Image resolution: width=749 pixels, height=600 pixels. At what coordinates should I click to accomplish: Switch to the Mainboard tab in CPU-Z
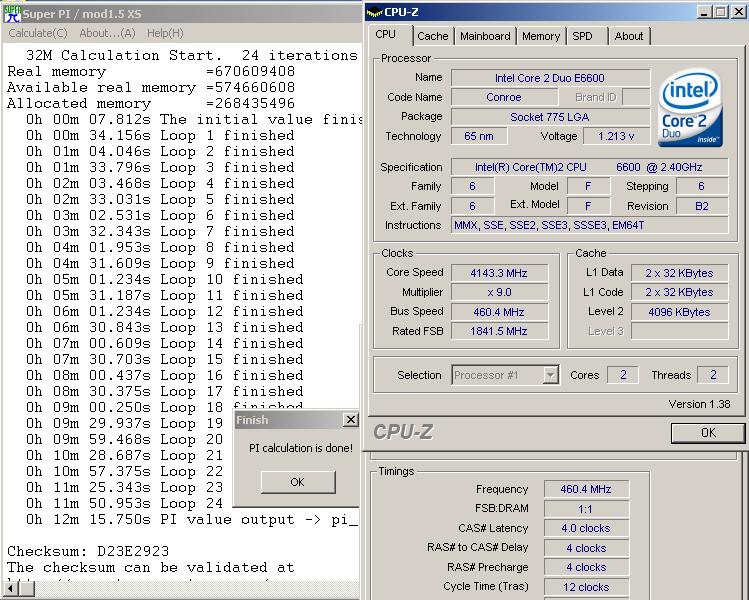(485, 36)
